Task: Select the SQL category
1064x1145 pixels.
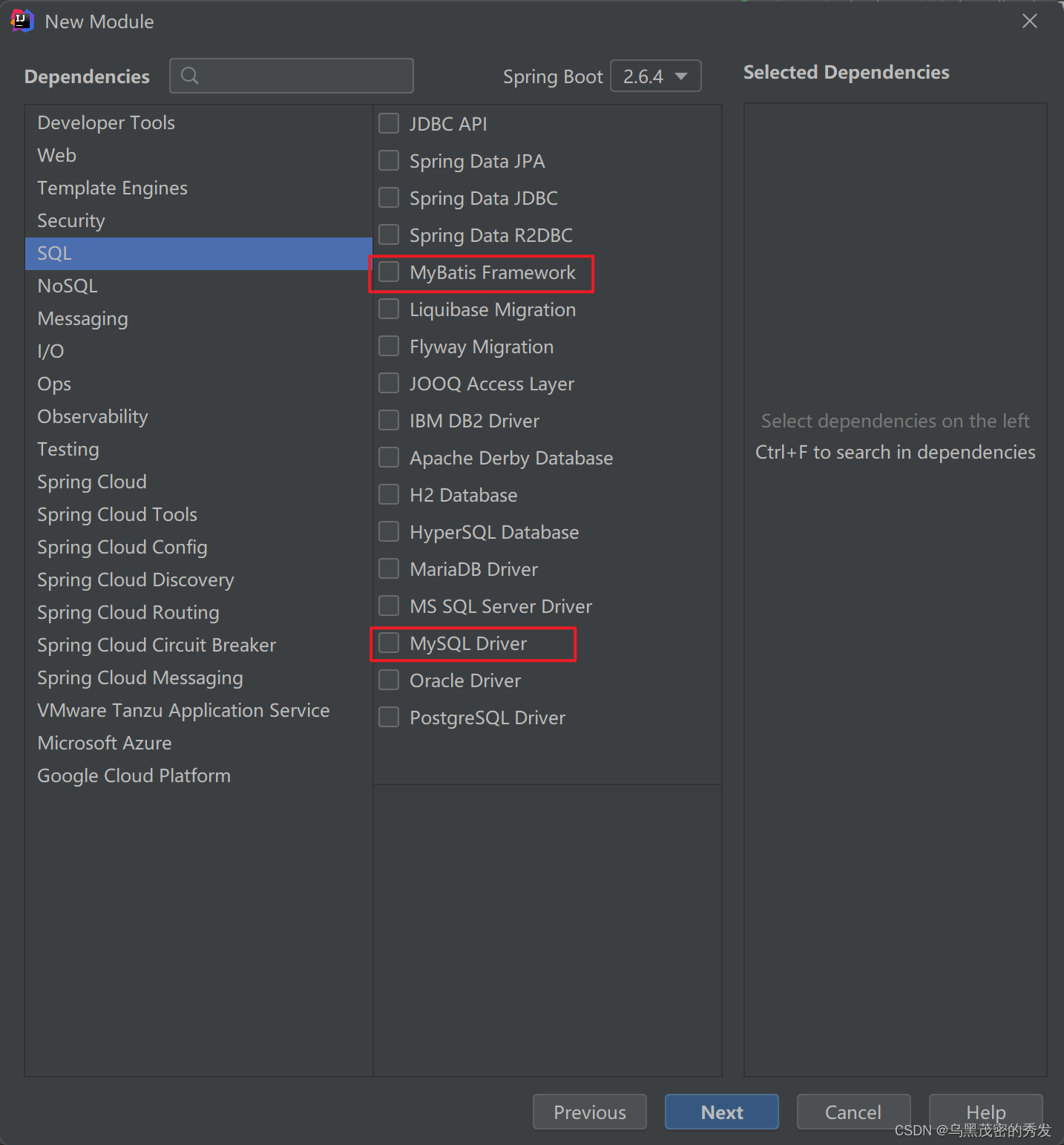Action: [x=199, y=254]
